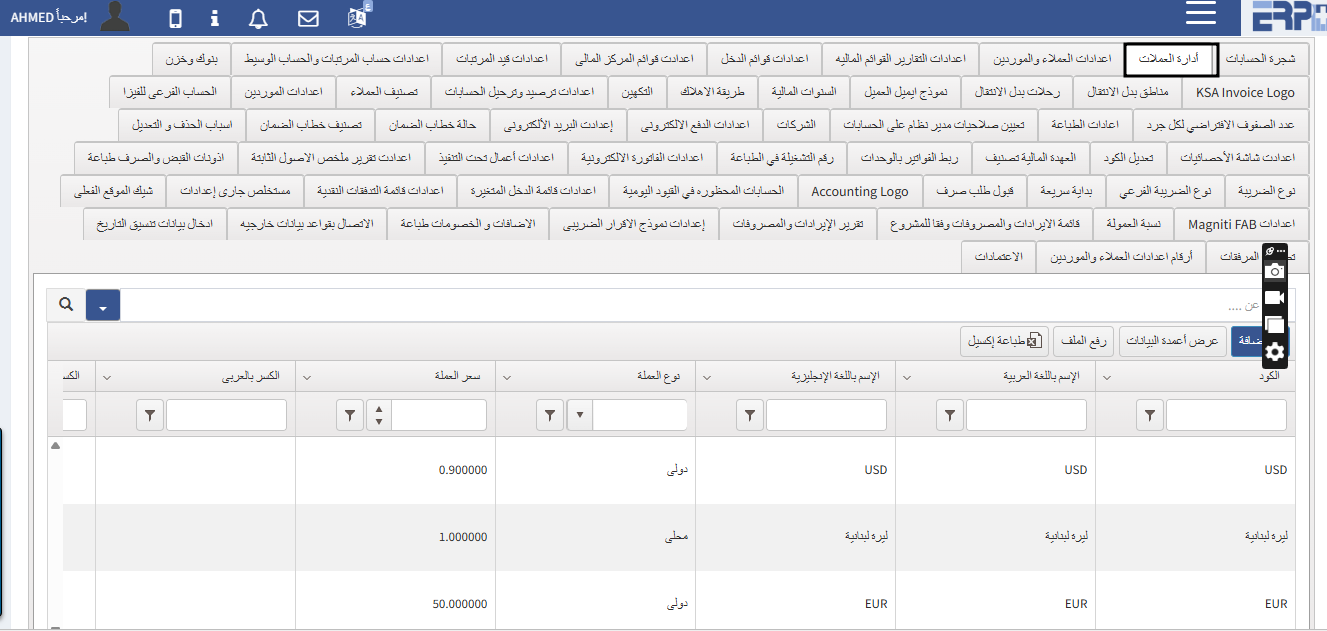1327x631 pixels.
Task: Toggle the filter on the سعر العملة column
Action: tap(350, 414)
